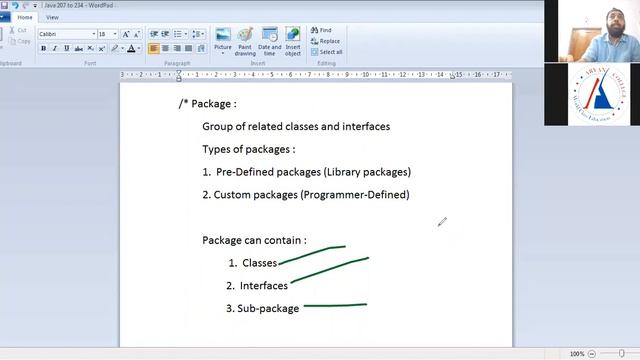Expand the highlight color options arrow

[x=122, y=48]
